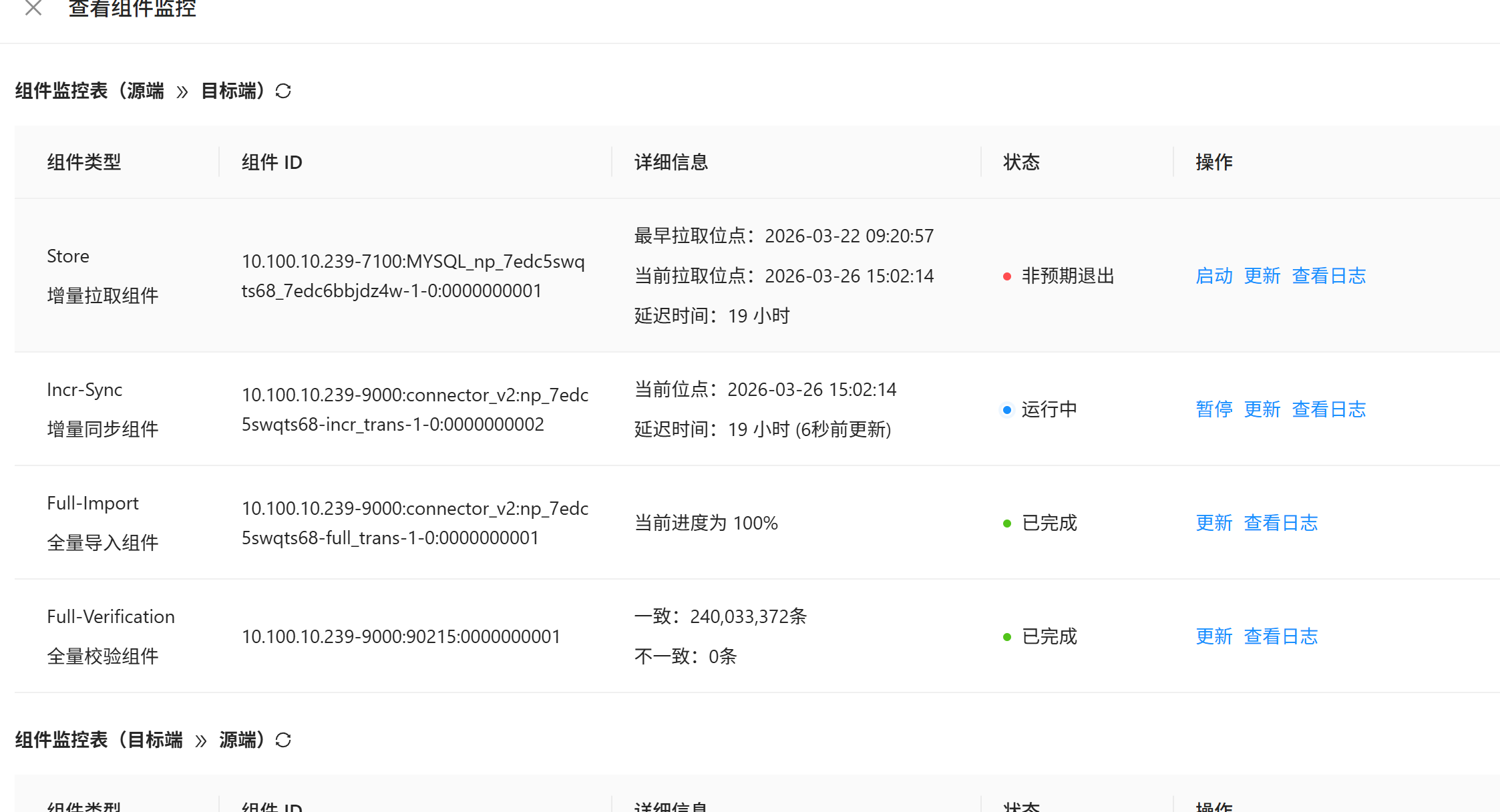Click the Store component ID text
The image size is (1500, 812).
tap(413, 276)
